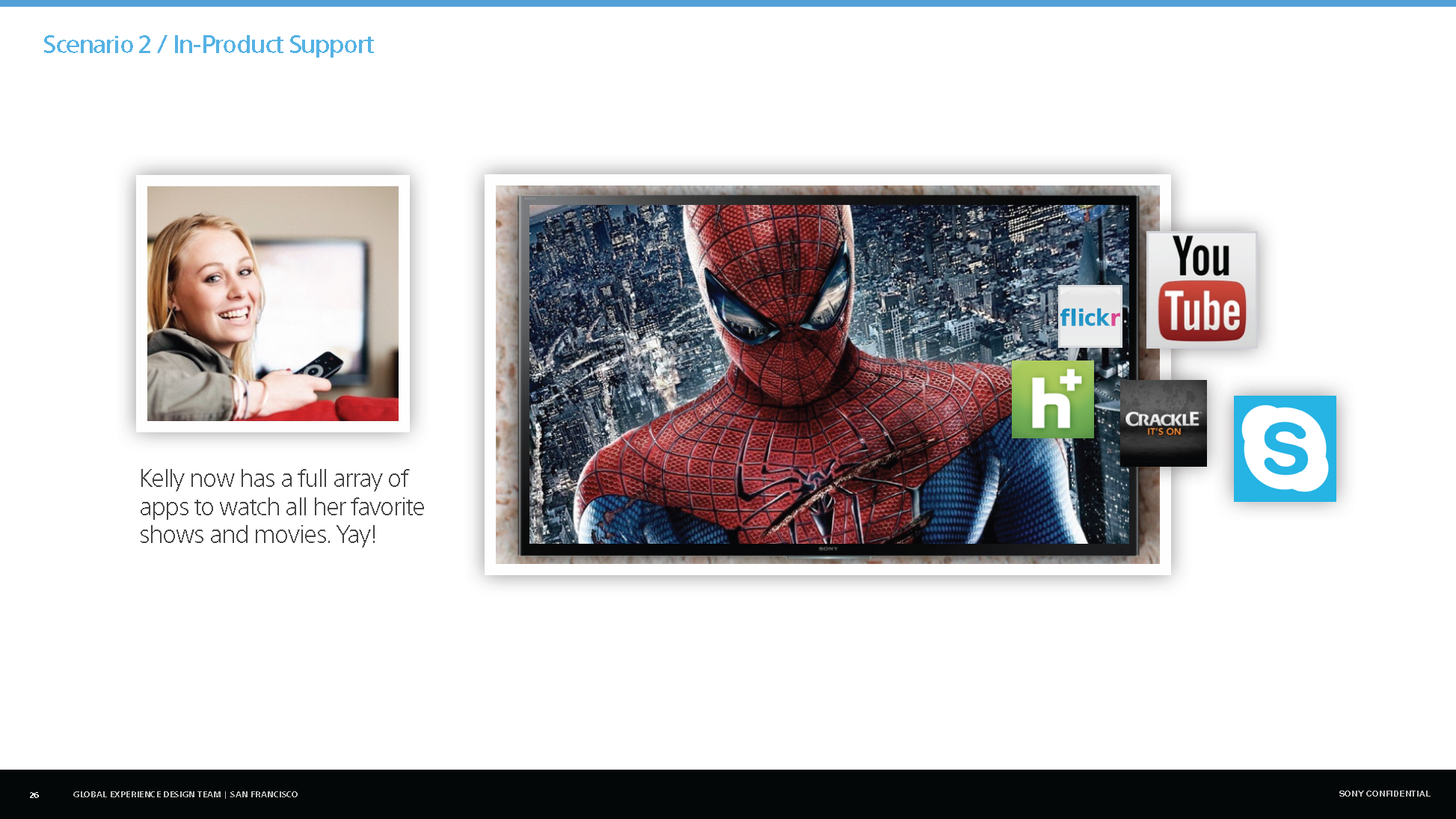The image size is (1456, 819).
Task: Click the photo of the woman holding the remote
Action: click(273, 304)
